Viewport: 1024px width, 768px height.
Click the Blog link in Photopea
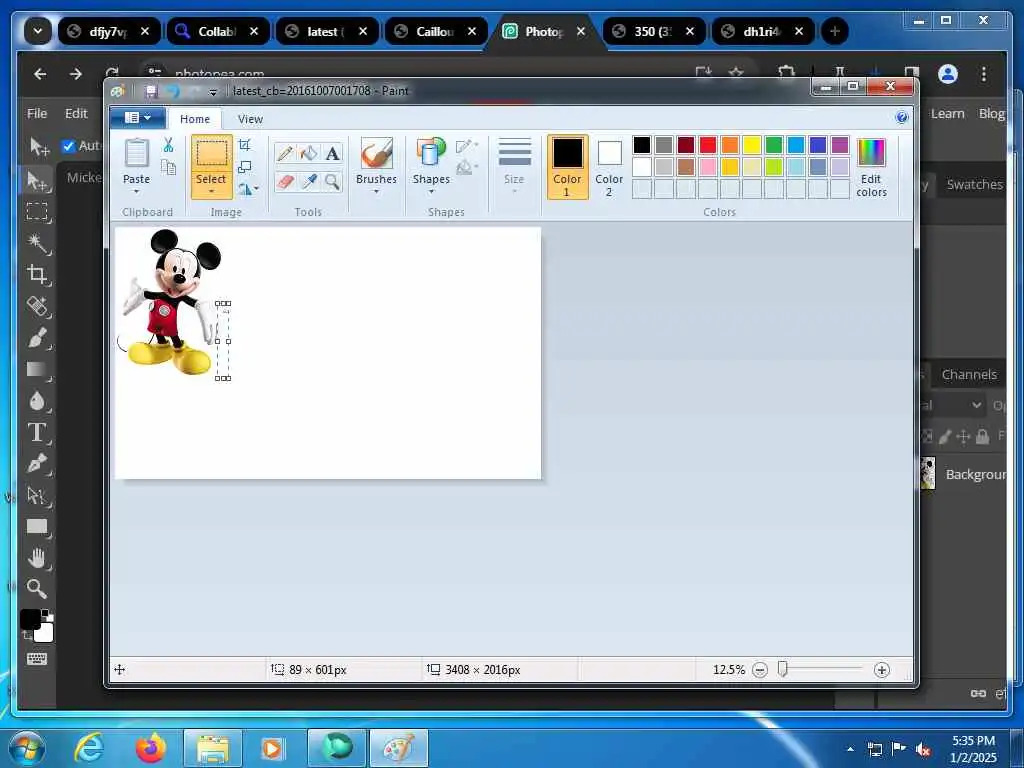click(991, 113)
